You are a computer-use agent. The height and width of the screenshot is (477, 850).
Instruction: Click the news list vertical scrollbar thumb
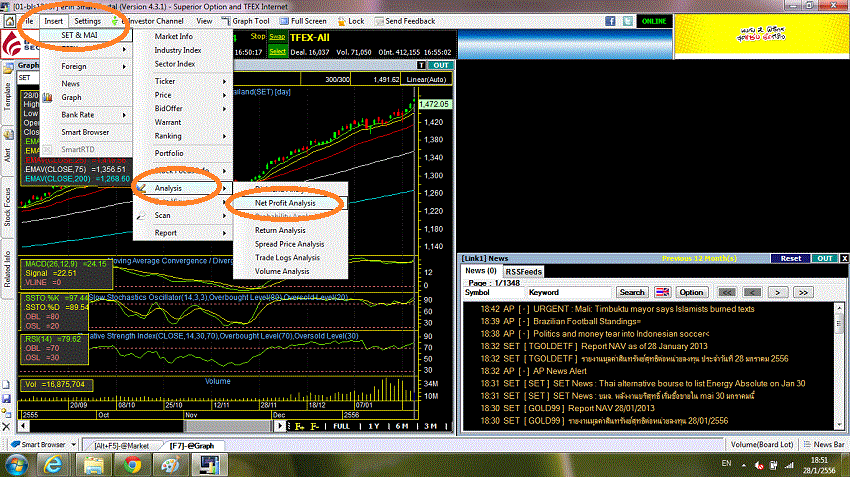pyautogui.click(x=839, y=324)
